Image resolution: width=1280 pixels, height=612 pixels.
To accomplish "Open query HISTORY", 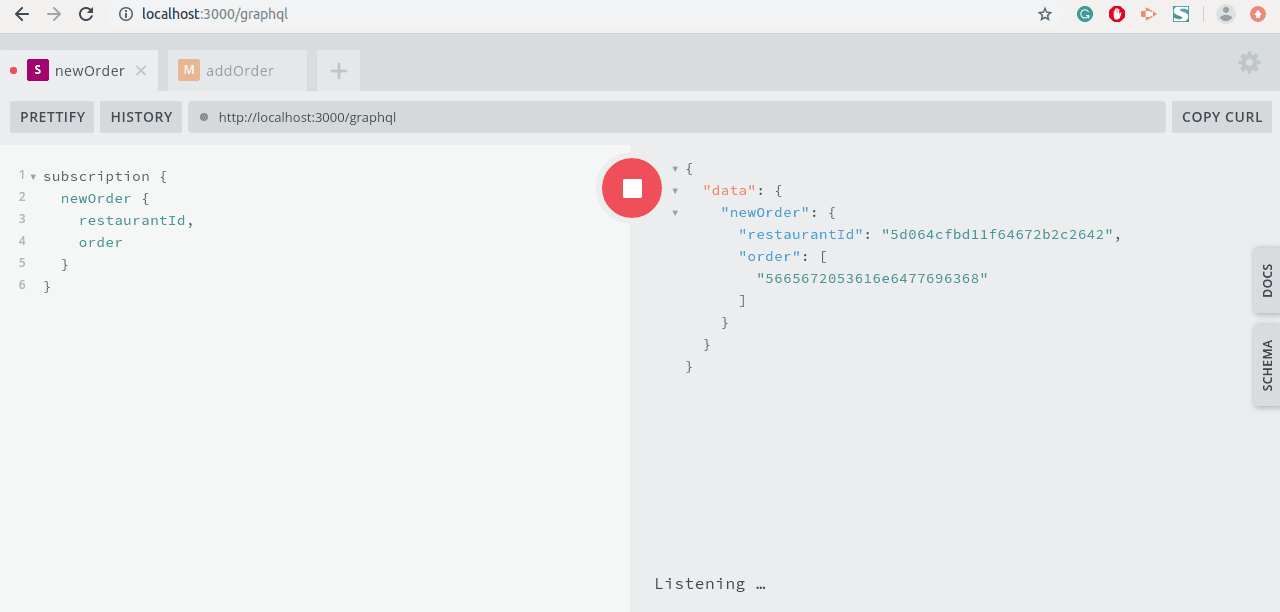I will [x=140, y=117].
